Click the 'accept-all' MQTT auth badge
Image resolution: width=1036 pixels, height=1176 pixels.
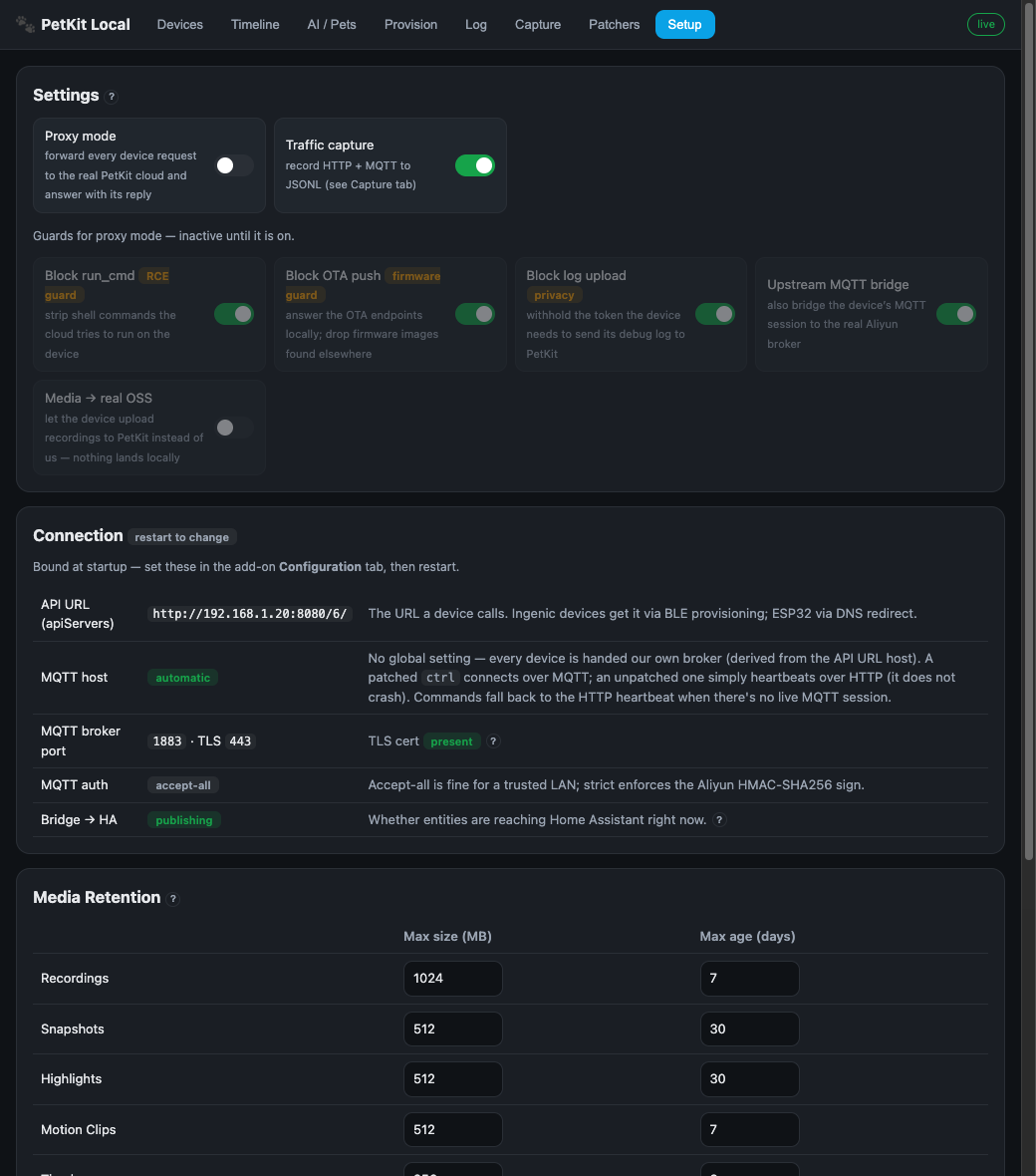(183, 785)
